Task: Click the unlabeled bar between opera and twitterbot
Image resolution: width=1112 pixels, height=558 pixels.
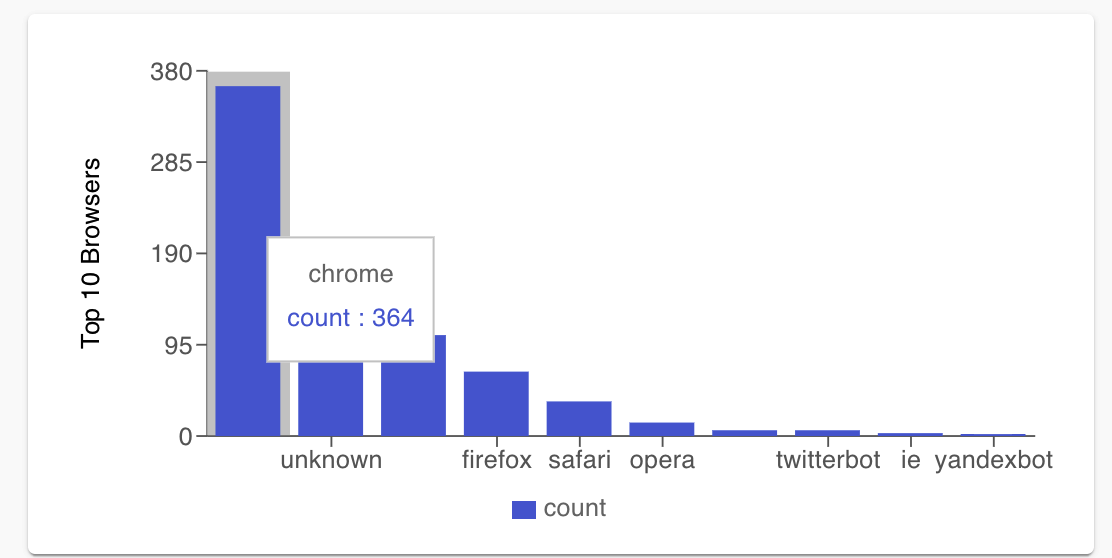Action: (744, 432)
